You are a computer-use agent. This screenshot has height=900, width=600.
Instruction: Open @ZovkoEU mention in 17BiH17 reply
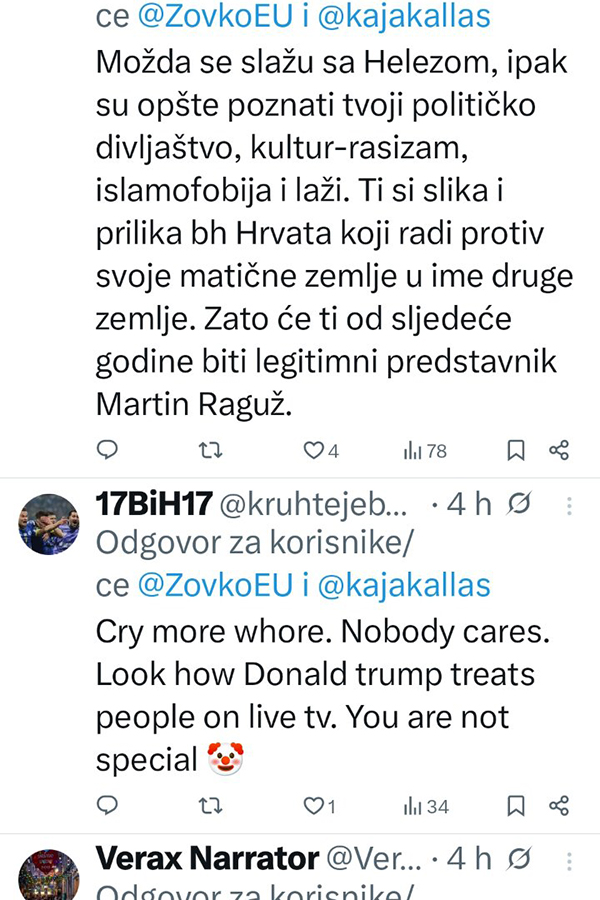(212, 586)
